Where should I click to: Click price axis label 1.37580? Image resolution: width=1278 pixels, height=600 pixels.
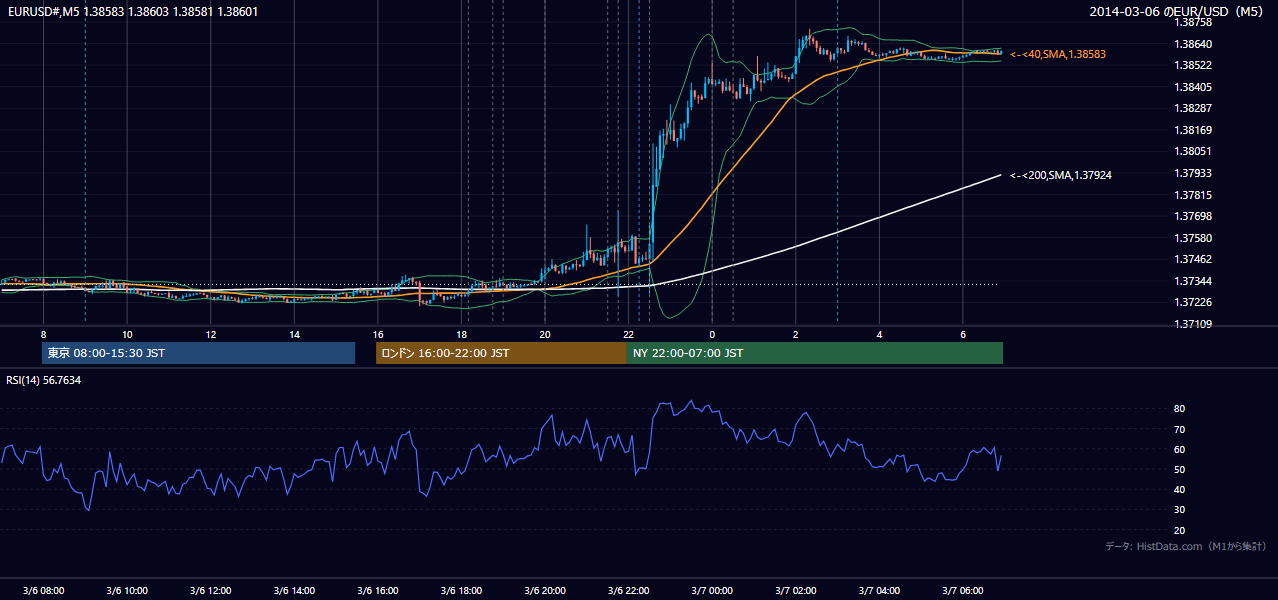1192,238
